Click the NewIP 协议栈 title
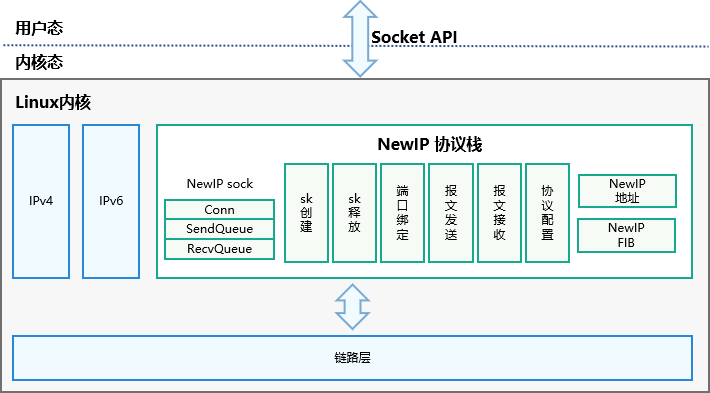710x393 pixels. click(x=430, y=144)
